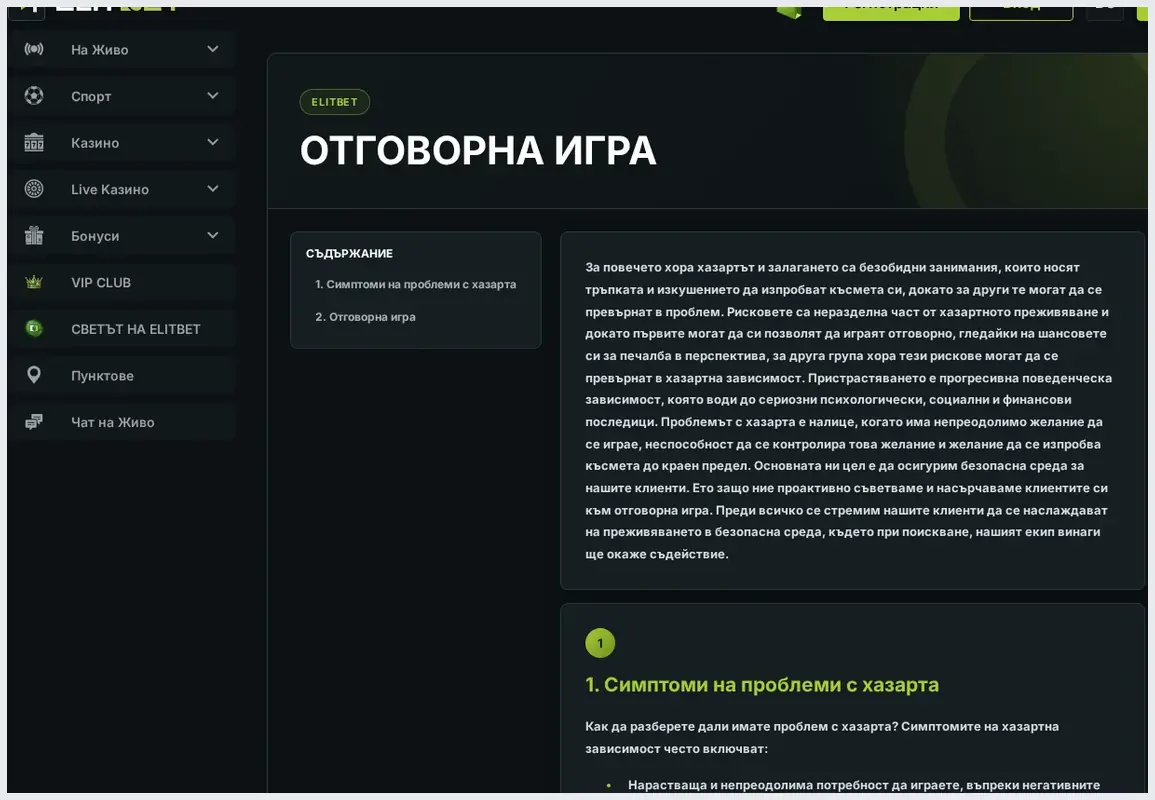This screenshot has width=1155, height=800.
Task: Click the СЪДЪРЖАНИЕ heading
Action: coord(349,253)
